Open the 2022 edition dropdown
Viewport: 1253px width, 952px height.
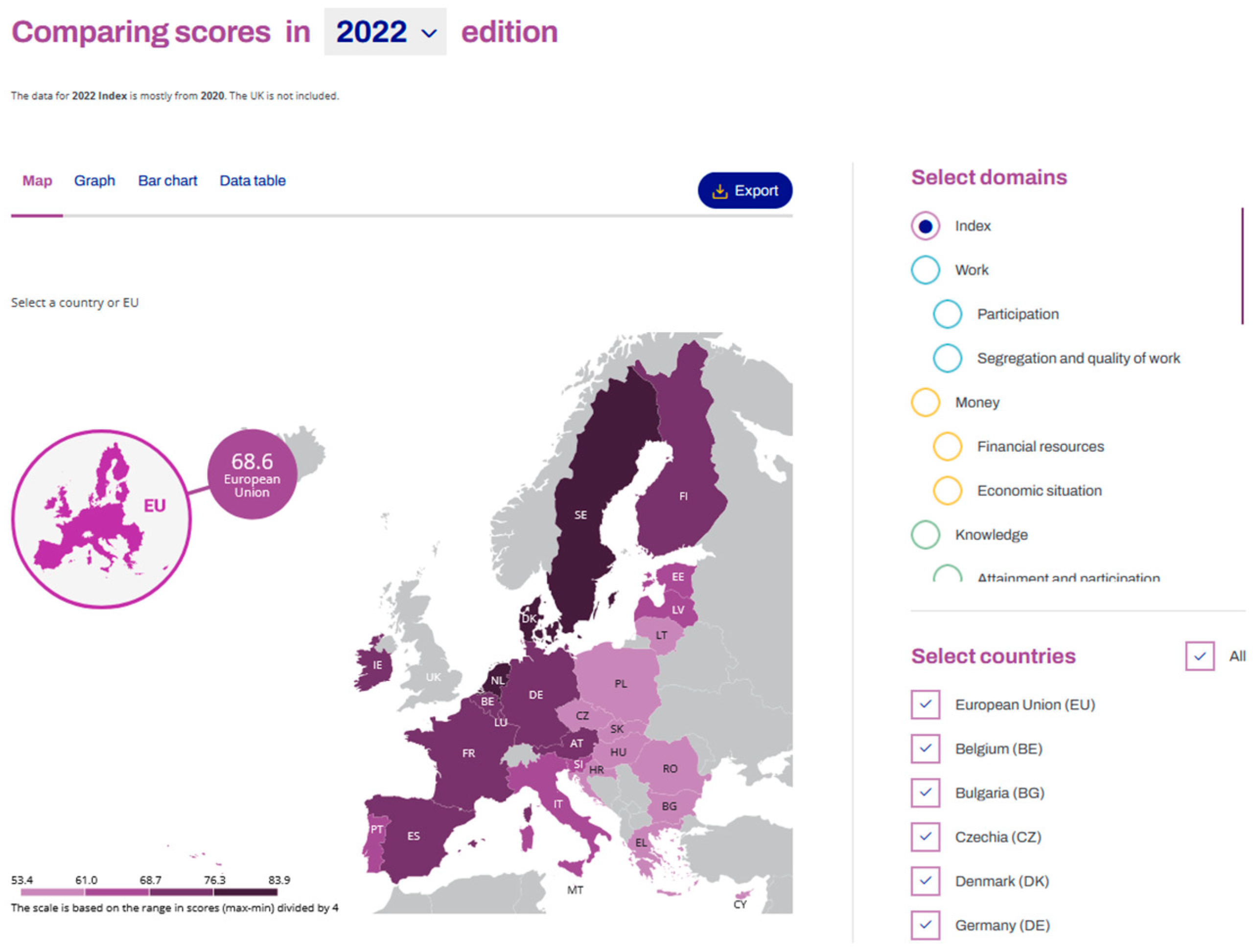coord(385,32)
